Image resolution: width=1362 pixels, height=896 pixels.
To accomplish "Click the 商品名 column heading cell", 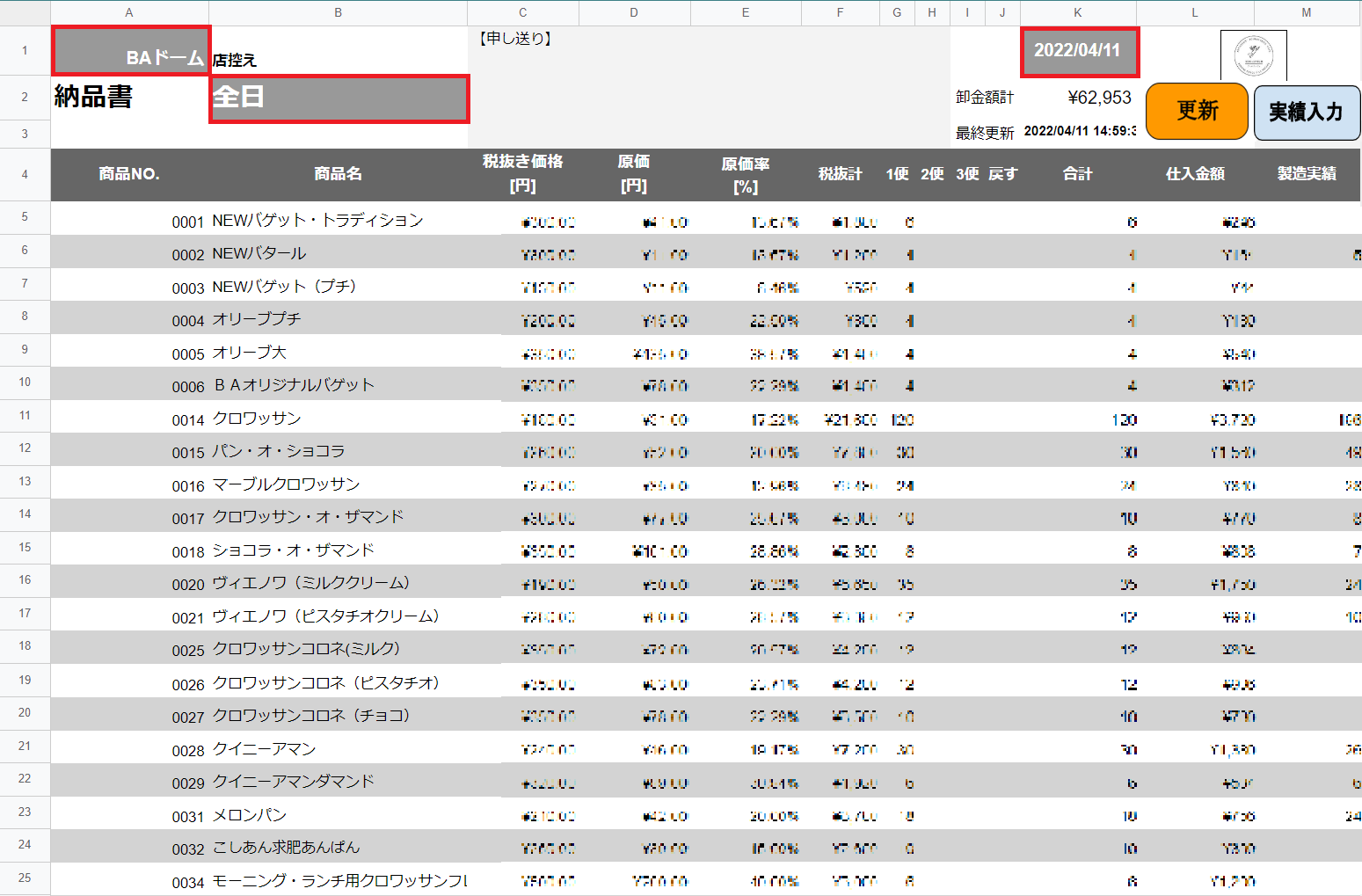I will click(x=338, y=174).
